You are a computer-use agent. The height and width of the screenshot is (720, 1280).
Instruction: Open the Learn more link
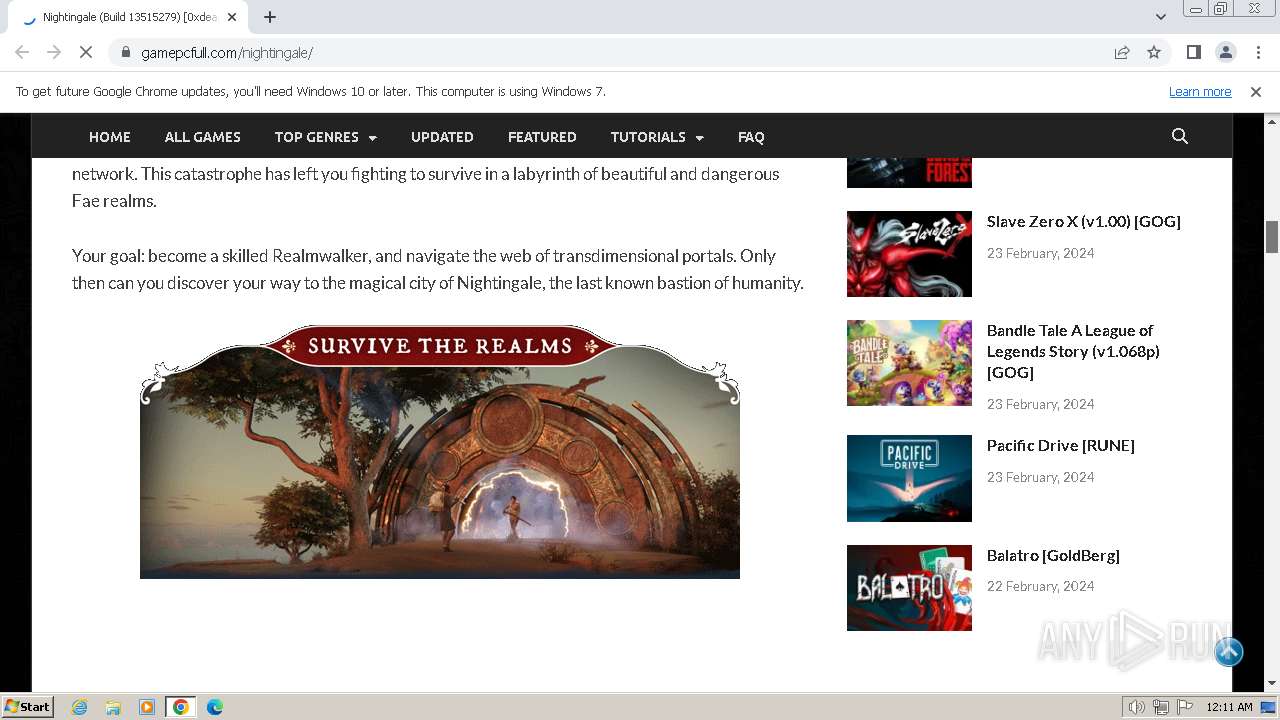click(x=1200, y=92)
